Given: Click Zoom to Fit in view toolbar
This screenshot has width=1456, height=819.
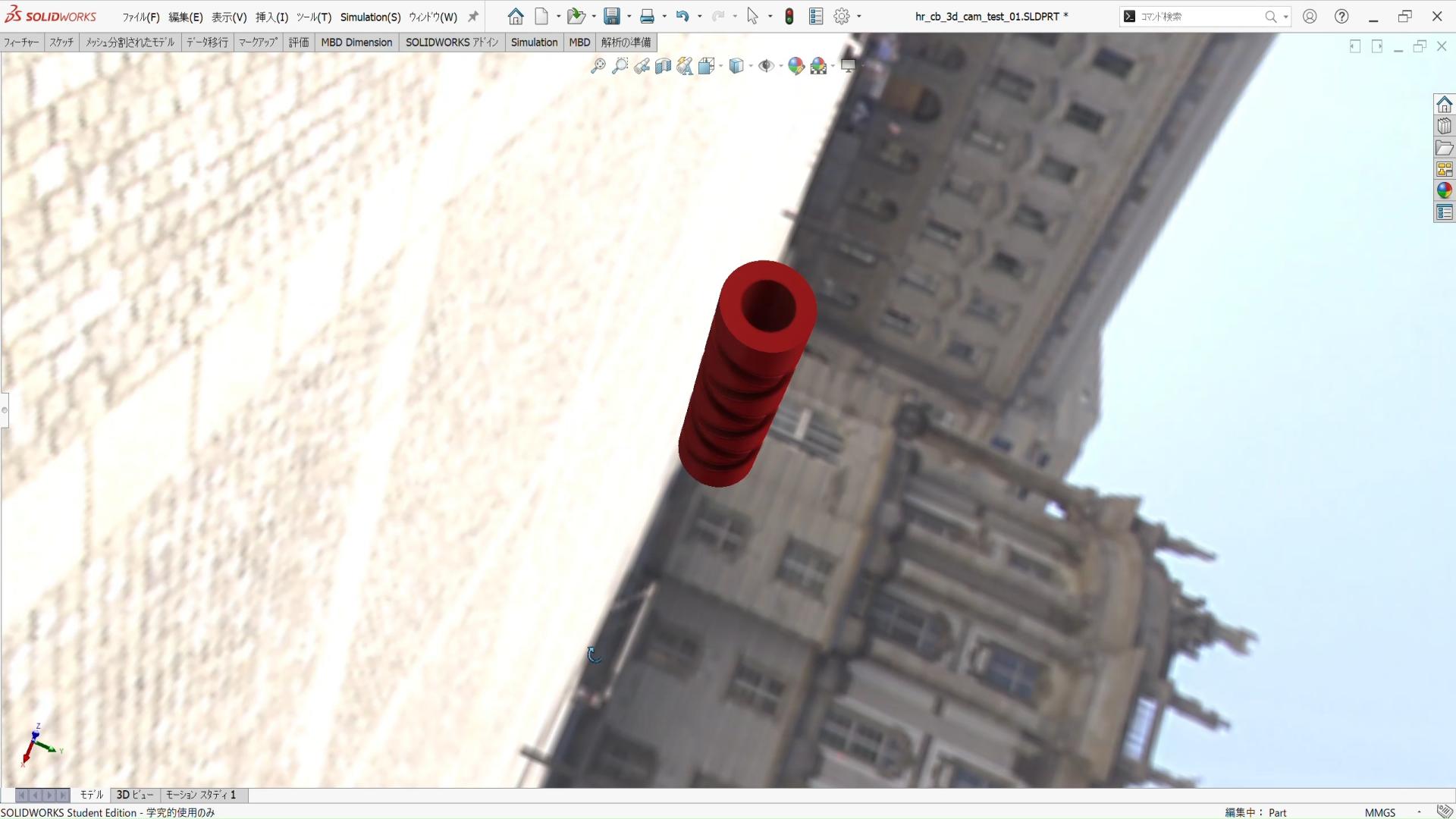Looking at the screenshot, I should tap(598, 66).
